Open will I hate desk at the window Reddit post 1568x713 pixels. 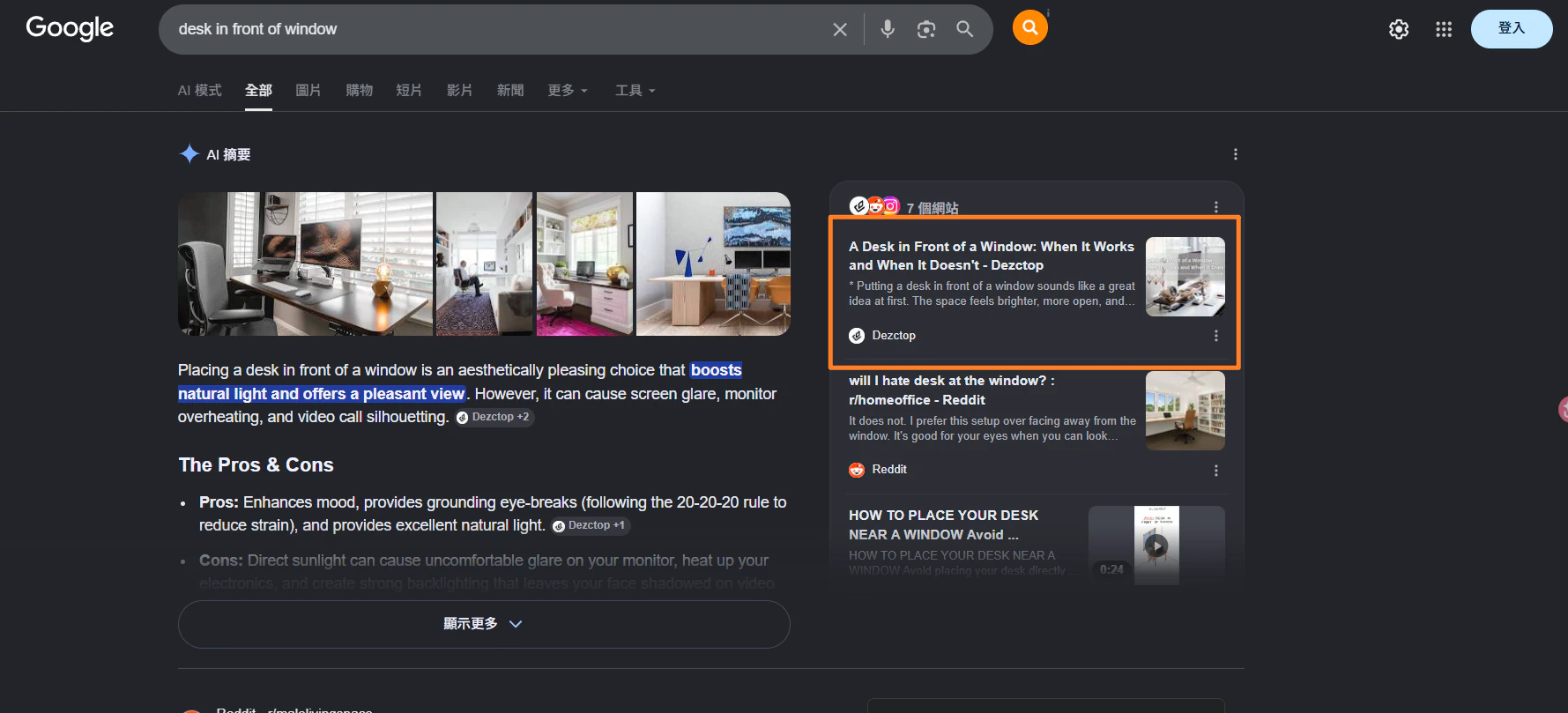[x=952, y=390]
